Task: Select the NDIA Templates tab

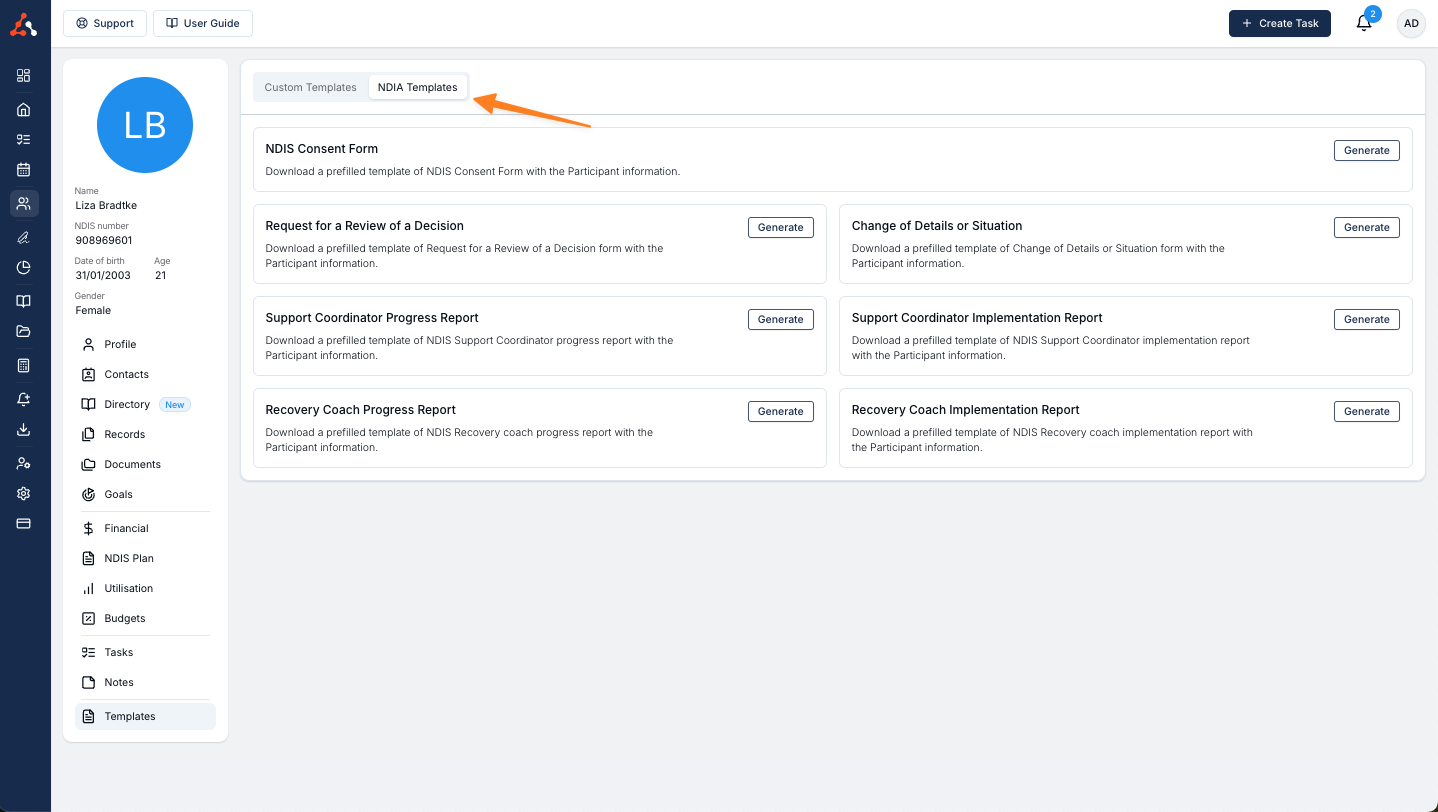Action: [x=417, y=87]
